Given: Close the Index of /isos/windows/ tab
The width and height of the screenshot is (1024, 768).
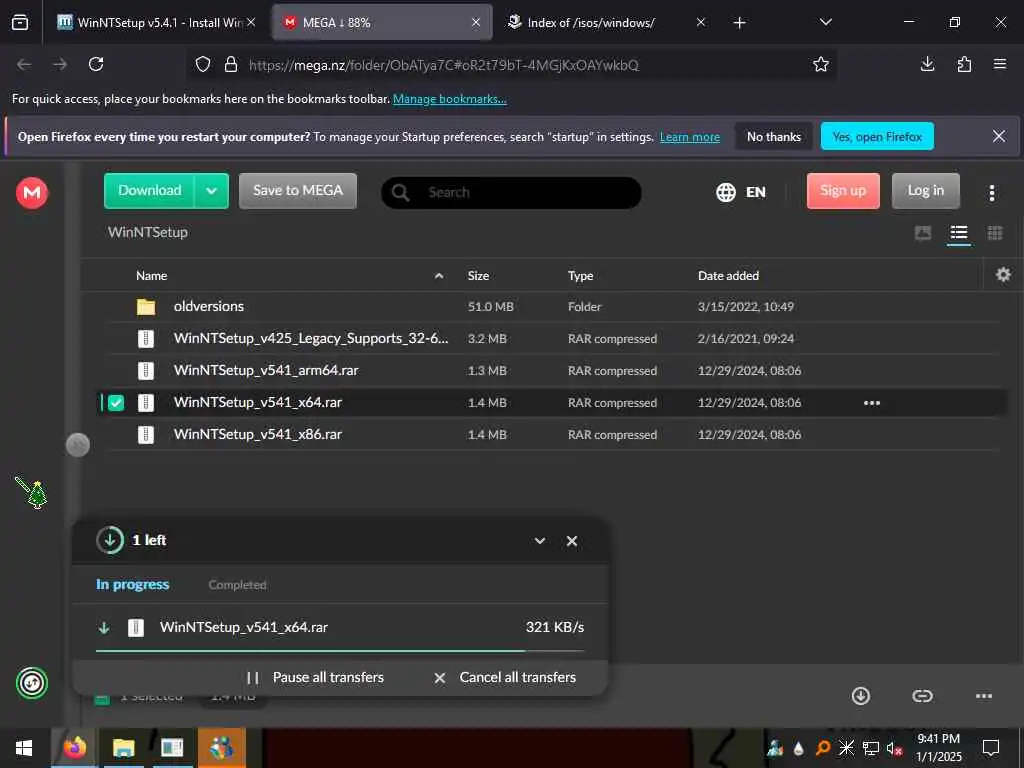Looking at the screenshot, I should coord(701,22).
